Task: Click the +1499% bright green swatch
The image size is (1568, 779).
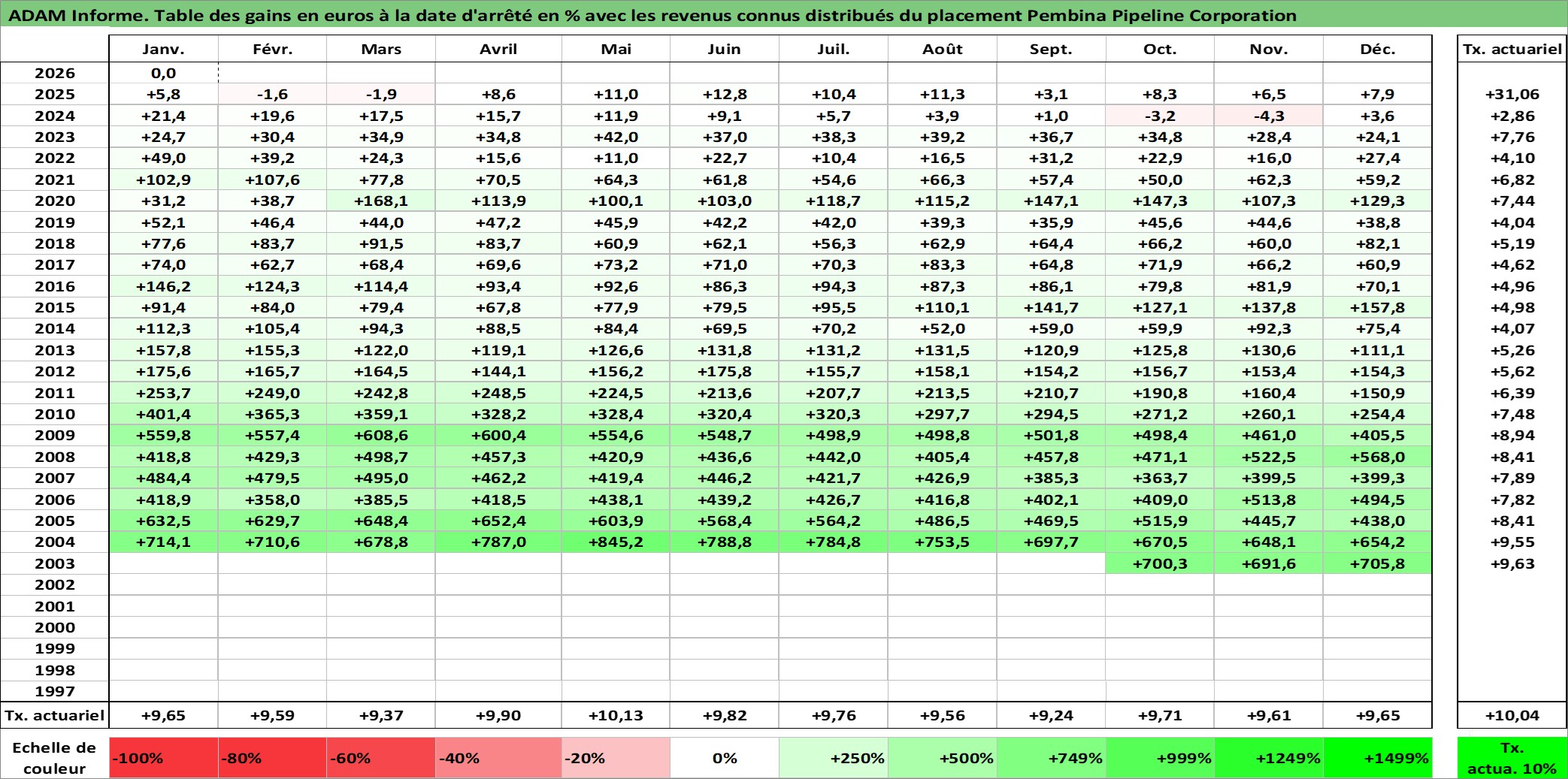Action: (1378, 758)
